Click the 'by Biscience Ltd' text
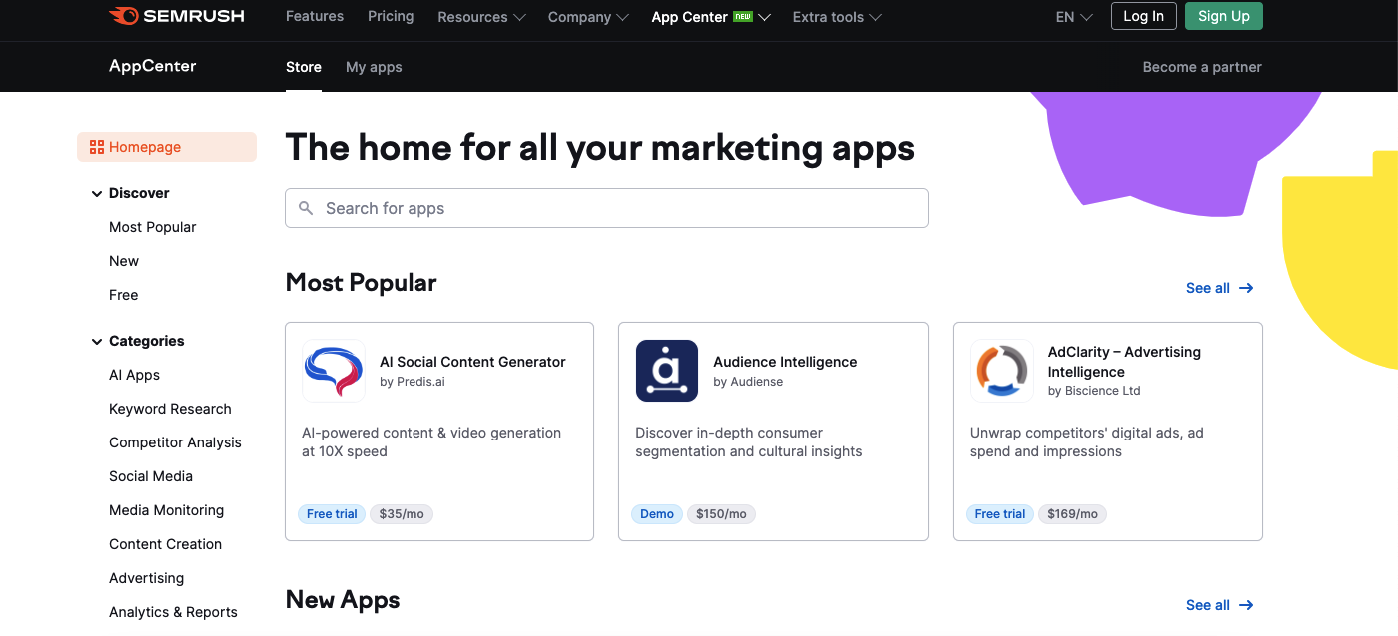Image resolution: width=1398 pixels, height=636 pixels. [1094, 391]
